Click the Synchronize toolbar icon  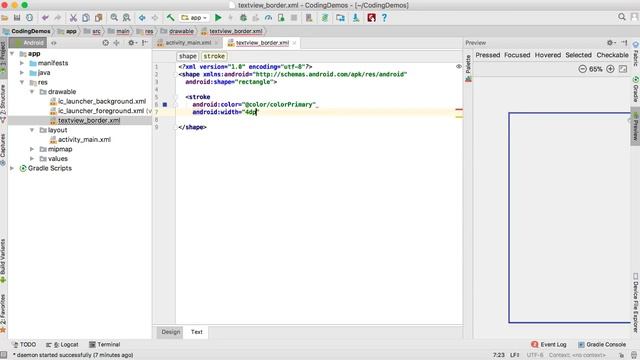point(29,18)
